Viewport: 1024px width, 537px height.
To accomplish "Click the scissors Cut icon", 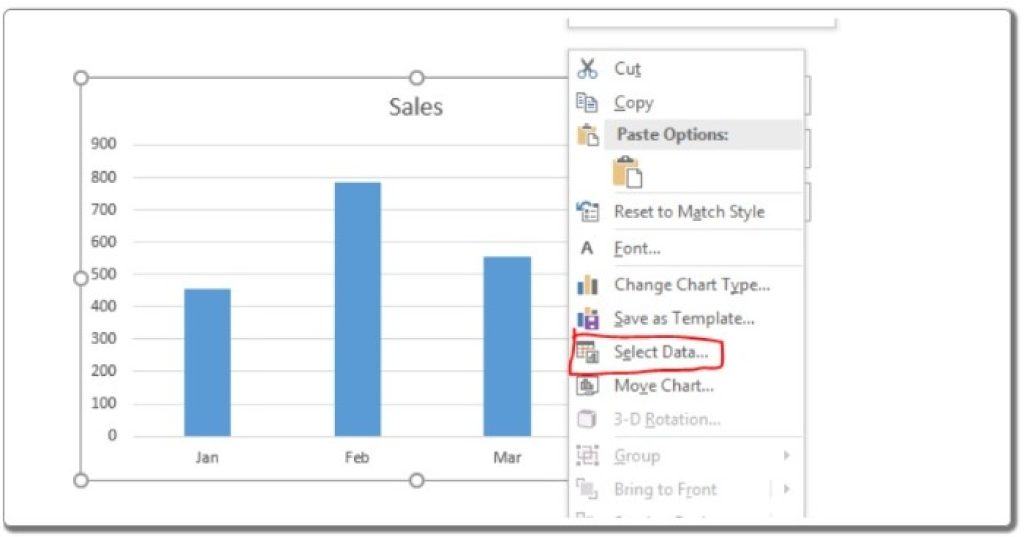I will [587, 69].
